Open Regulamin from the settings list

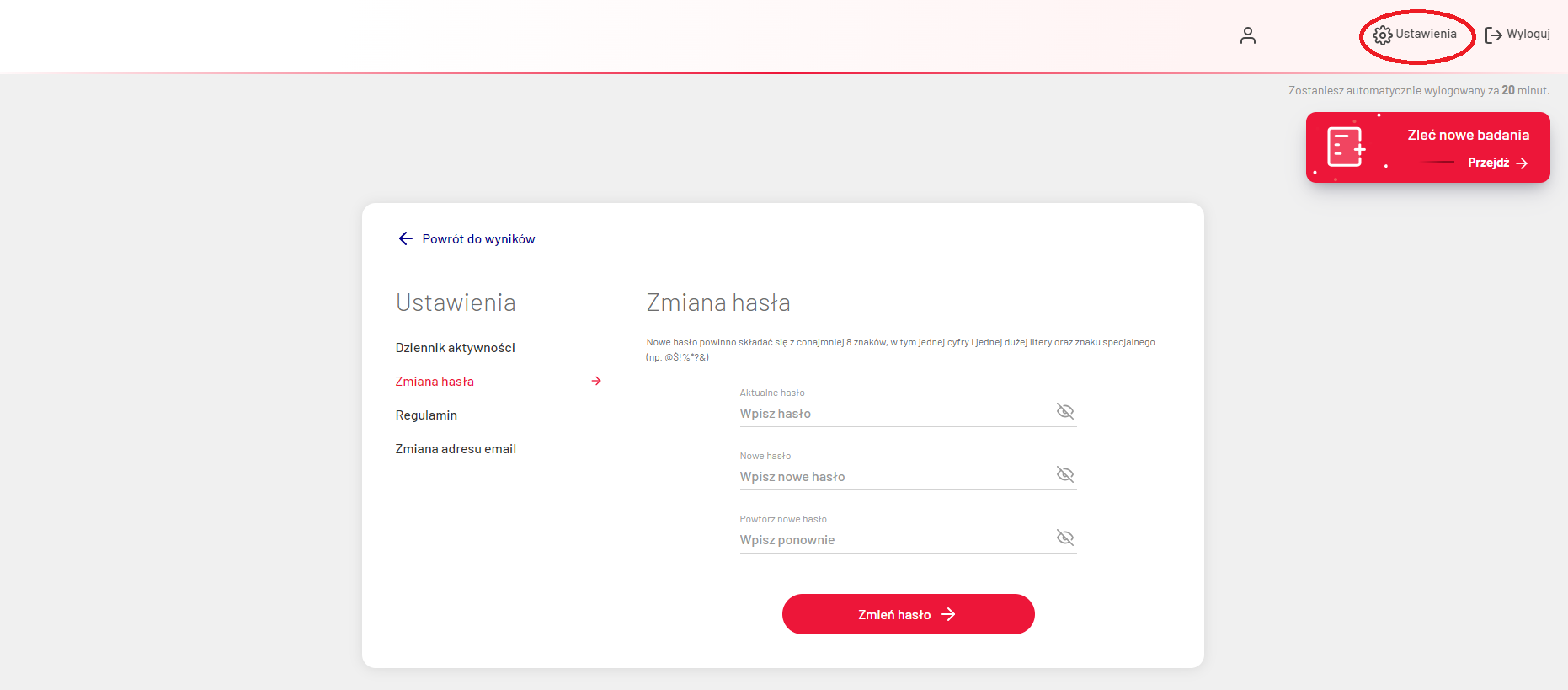pyautogui.click(x=426, y=415)
